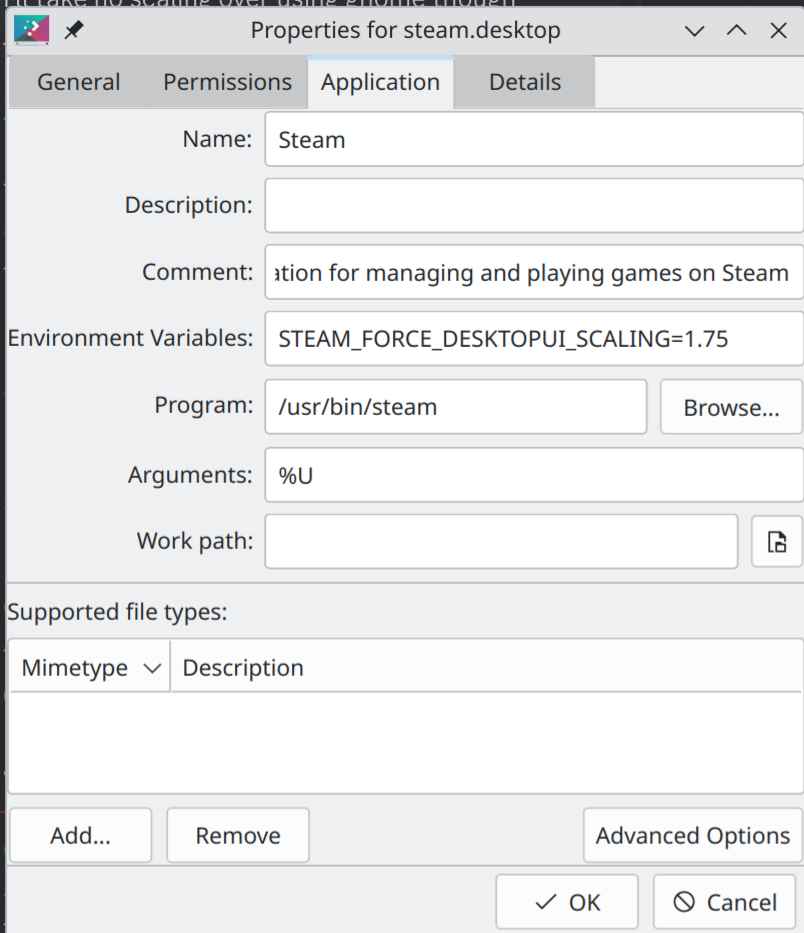
Task: Focus the Environment Variables field
Action: (534, 339)
